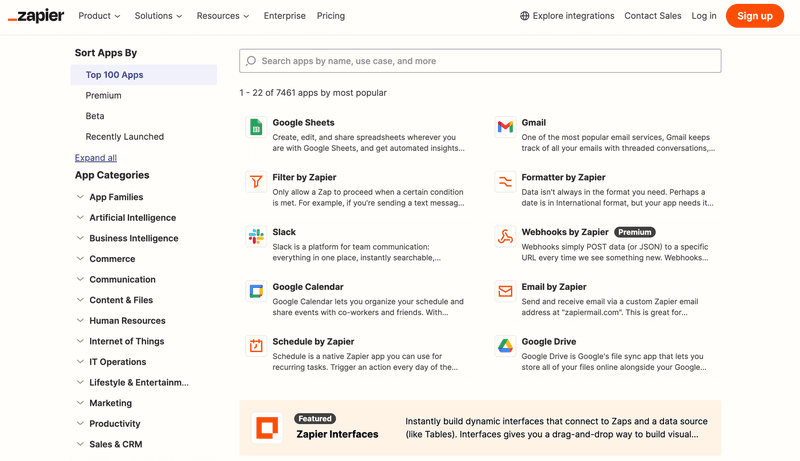Select the Filter by Zapier funnel icon
The width and height of the screenshot is (800, 461).
click(x=256, y=182)
